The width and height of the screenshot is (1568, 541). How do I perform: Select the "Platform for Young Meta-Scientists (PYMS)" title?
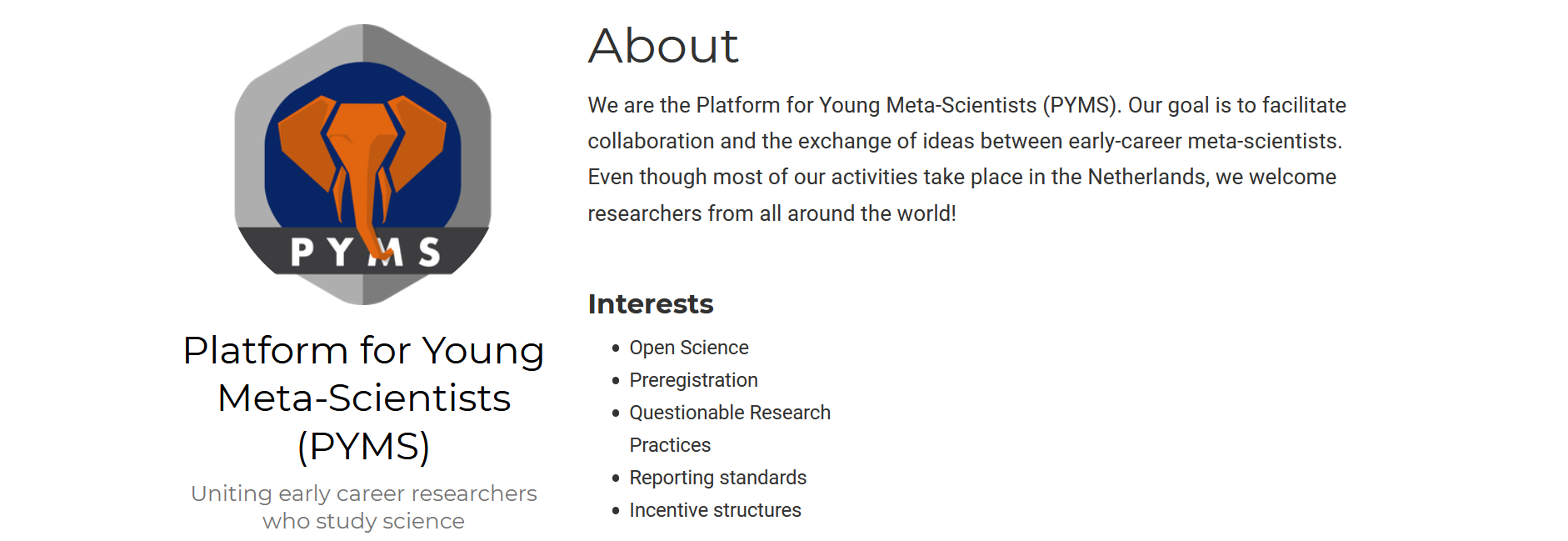coord(363,398)
